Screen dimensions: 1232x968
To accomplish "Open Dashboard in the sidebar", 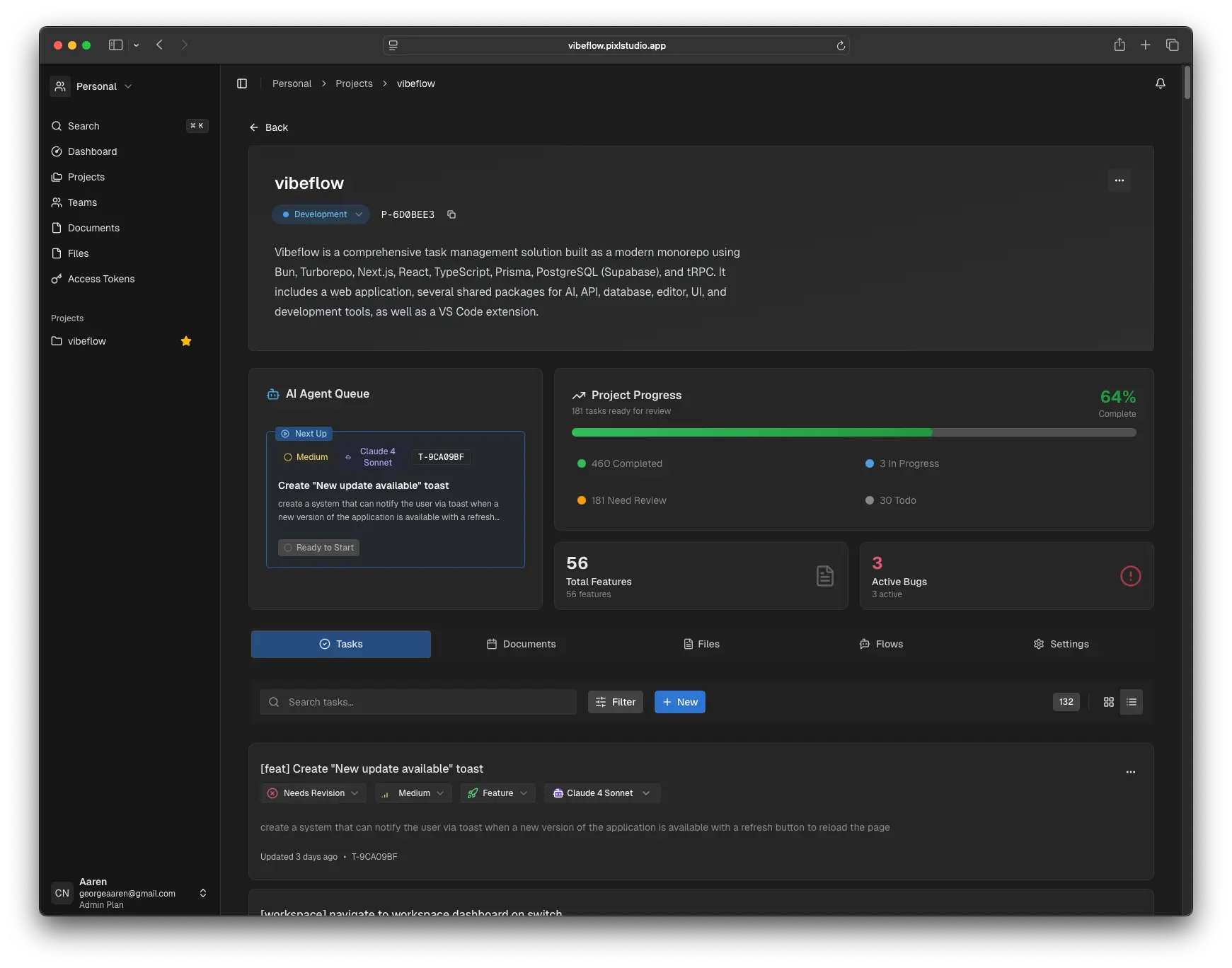I will pos(129,151).
